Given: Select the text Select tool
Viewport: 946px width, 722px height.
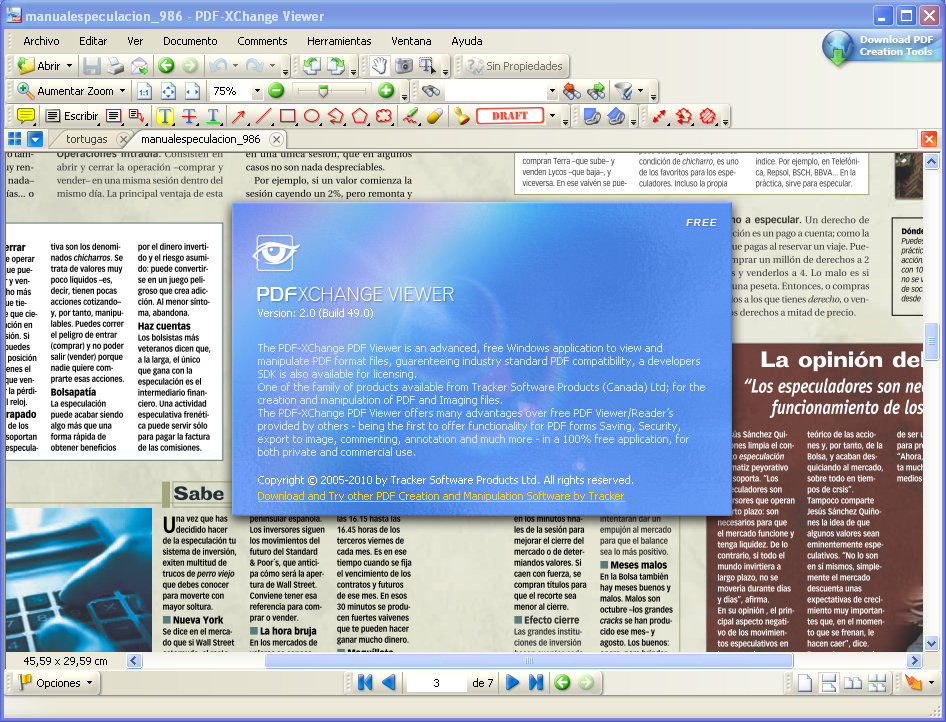Looking at the screenshot, I should pyautogui.click(x=427, y=66).
